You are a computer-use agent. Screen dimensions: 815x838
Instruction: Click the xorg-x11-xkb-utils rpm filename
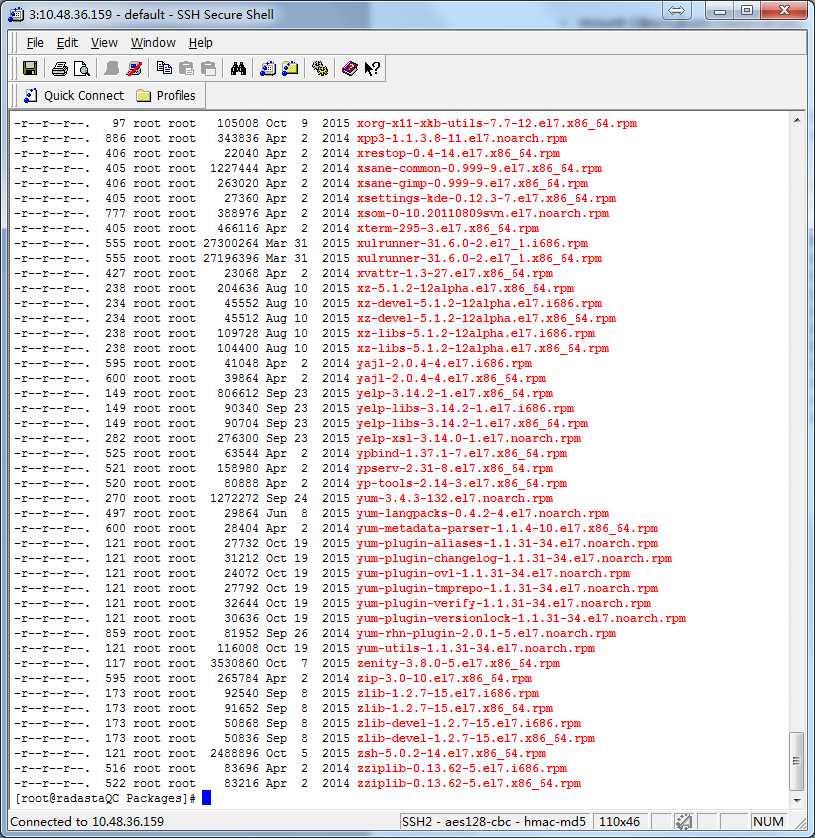497,123
